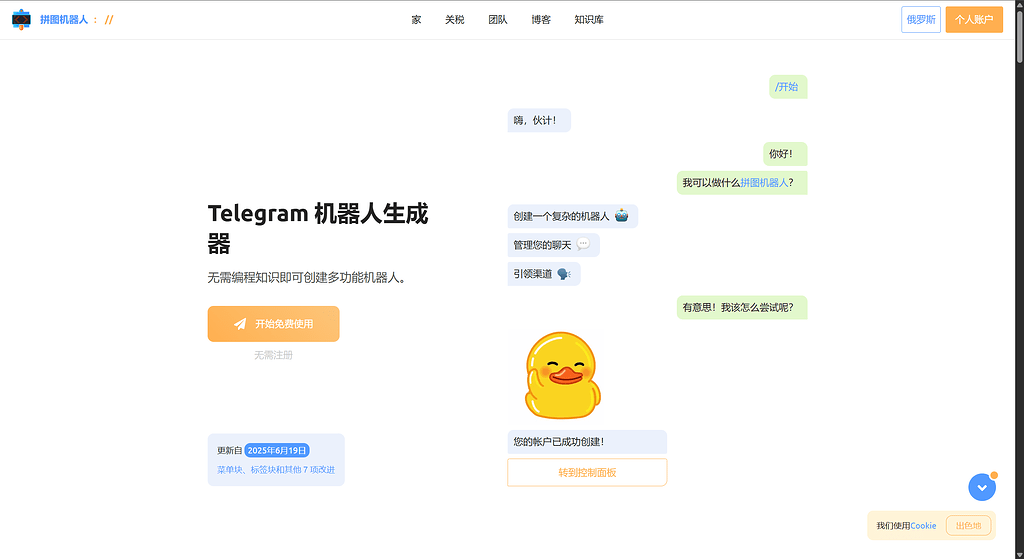
Task: Click the 无需编程知识即可创建多功能机器人 subtitle
Action: (307, 278)
